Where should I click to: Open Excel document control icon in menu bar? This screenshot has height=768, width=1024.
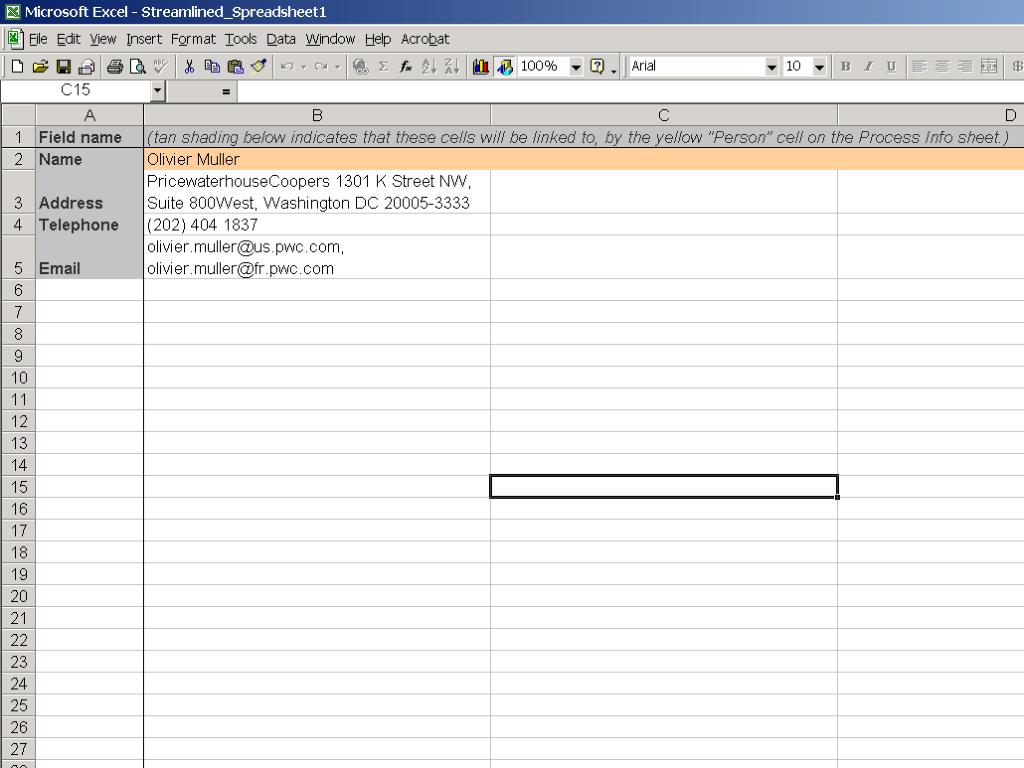tap(16, 39)
